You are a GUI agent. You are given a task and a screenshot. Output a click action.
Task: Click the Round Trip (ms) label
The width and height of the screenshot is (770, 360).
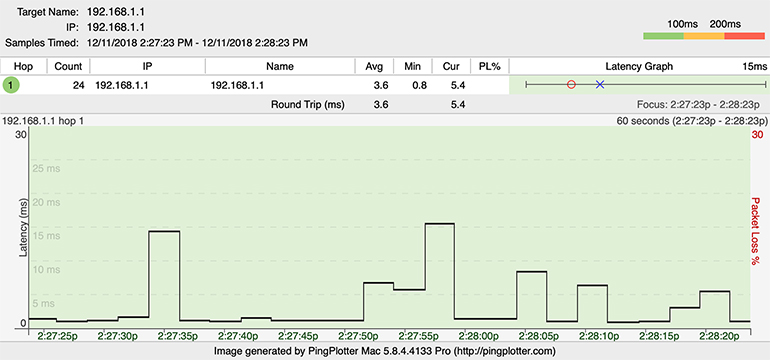308,104
